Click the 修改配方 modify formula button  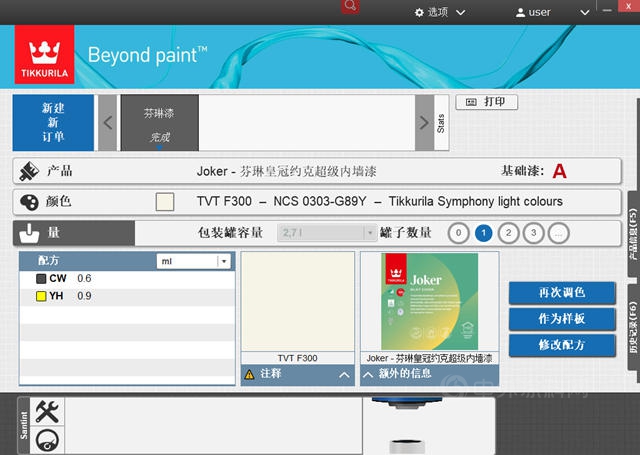click(562, 345)
